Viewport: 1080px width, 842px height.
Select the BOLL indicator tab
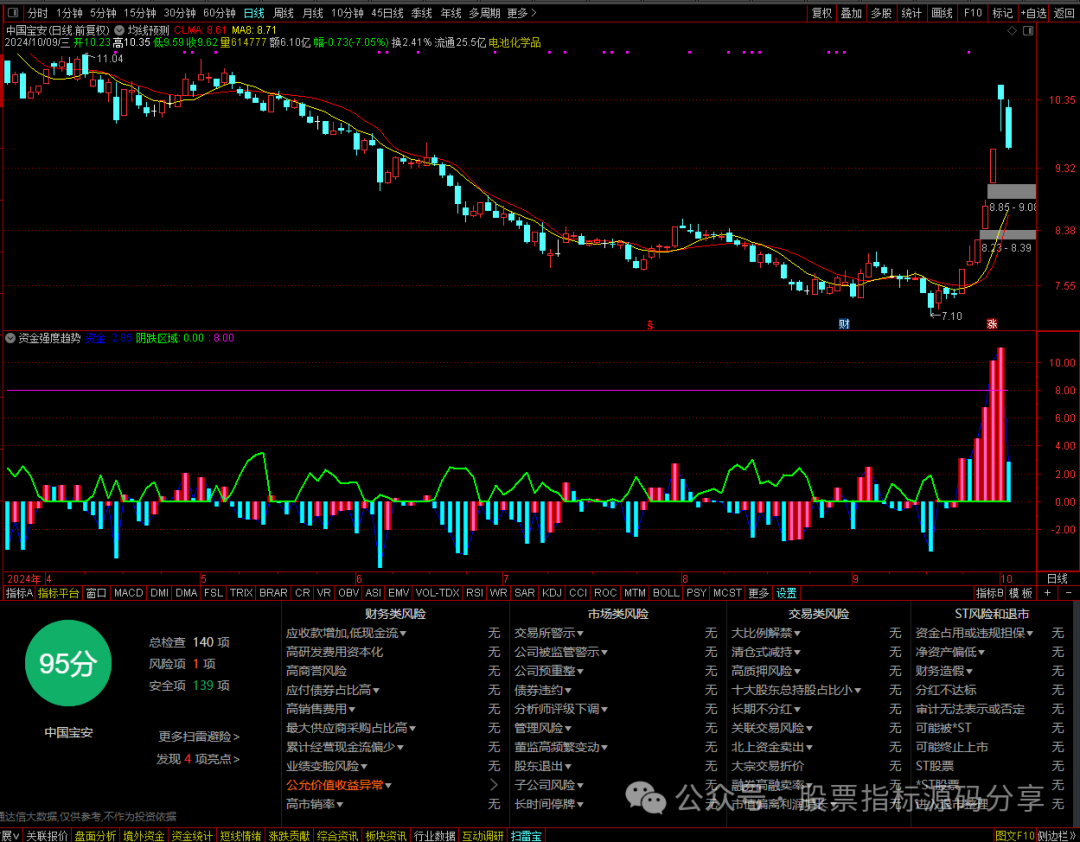pos(665,593)
